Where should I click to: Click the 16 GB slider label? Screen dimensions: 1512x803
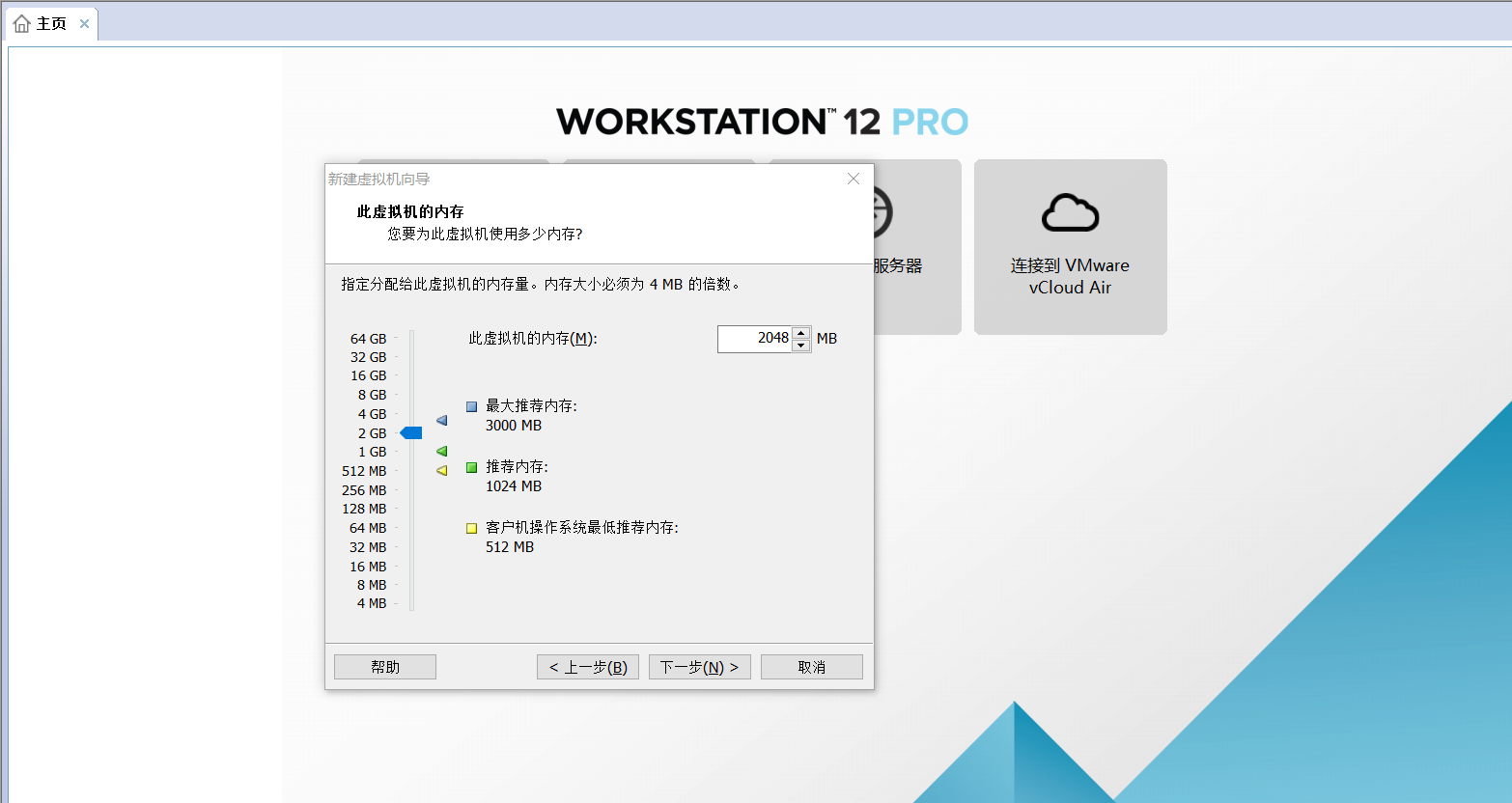tap(368, 375)
